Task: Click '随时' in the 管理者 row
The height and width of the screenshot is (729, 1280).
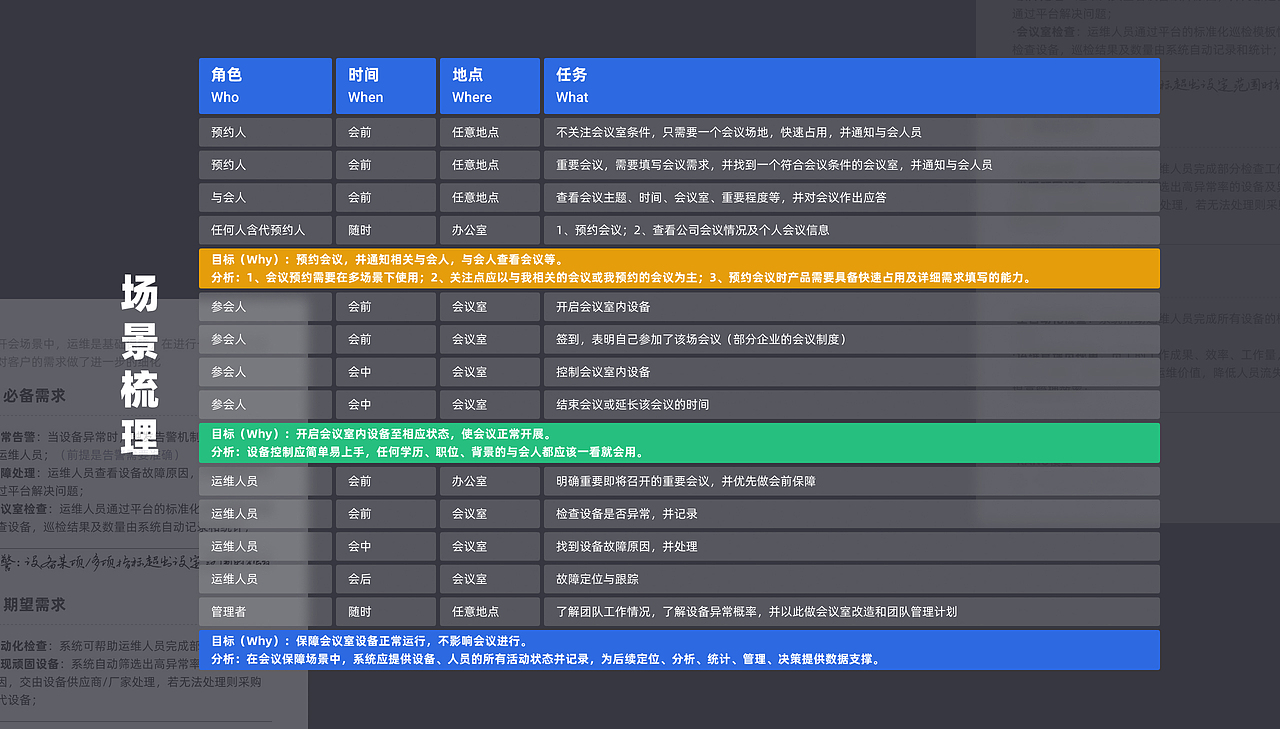Action: 386,611
